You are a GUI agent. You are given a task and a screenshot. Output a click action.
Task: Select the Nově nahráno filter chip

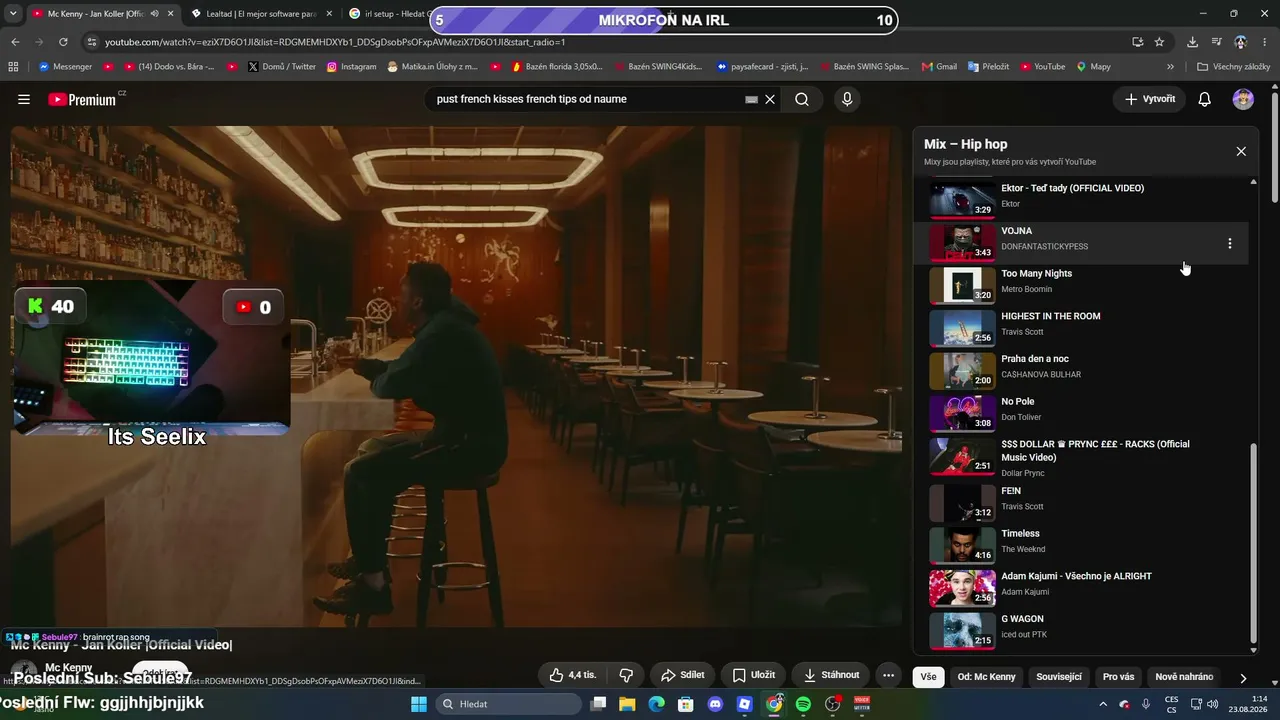coord(1184,677)
